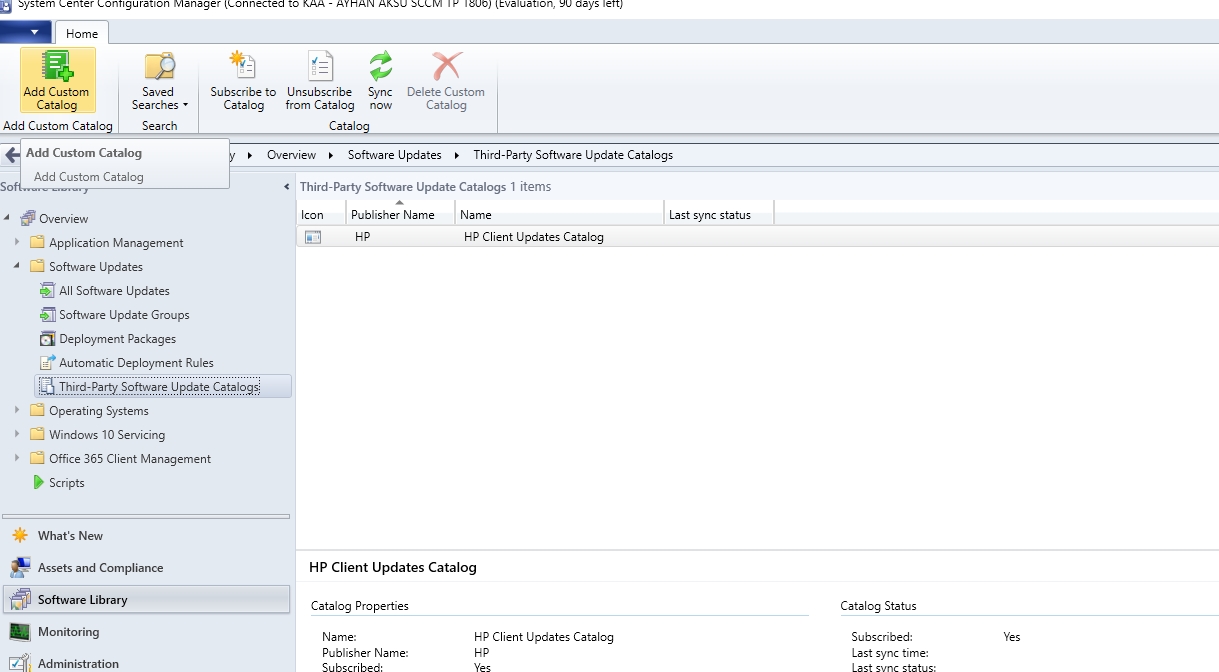Open the Assets and Compliance workspace

point(100,568)
